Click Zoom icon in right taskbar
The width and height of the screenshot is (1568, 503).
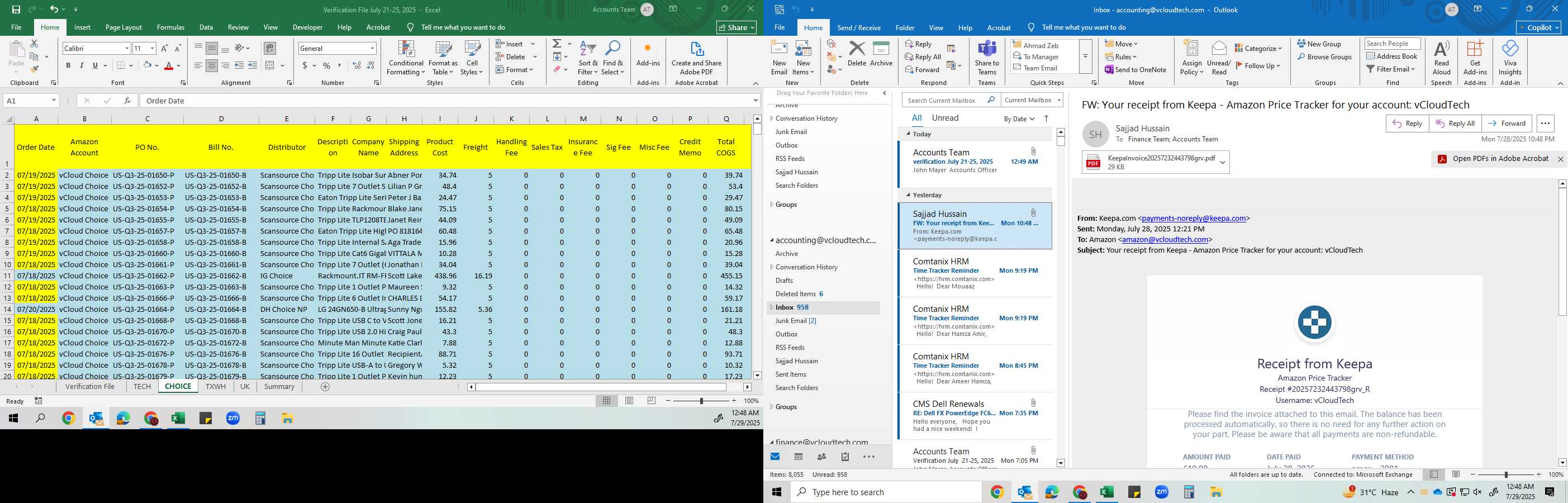coord(1161,492)
